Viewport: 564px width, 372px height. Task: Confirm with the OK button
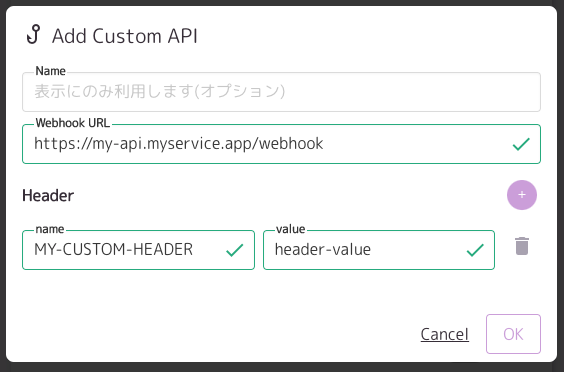click(x=513, y=334)
